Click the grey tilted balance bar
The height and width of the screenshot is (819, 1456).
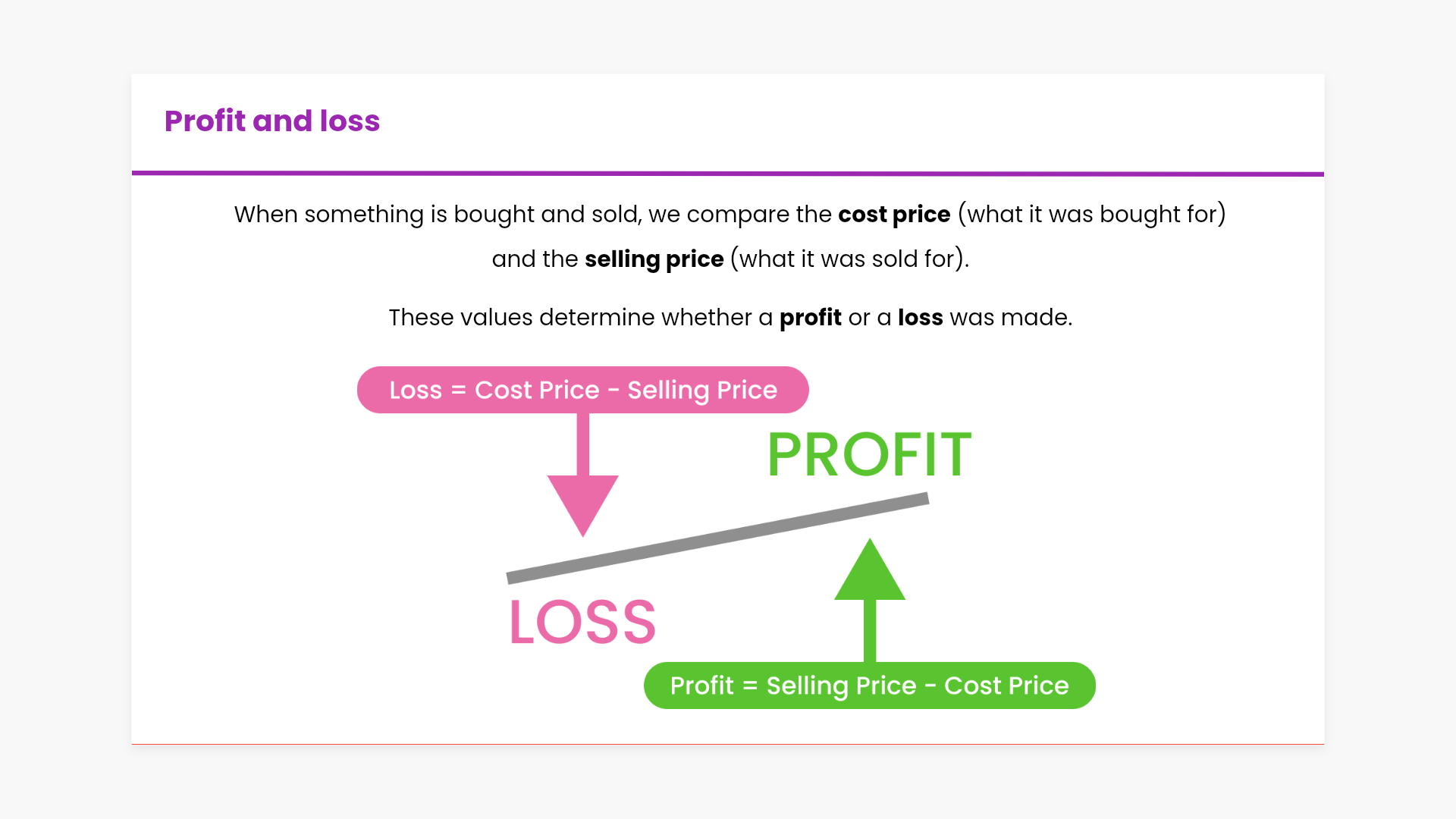pyautogui.click(x=717, y=538)
